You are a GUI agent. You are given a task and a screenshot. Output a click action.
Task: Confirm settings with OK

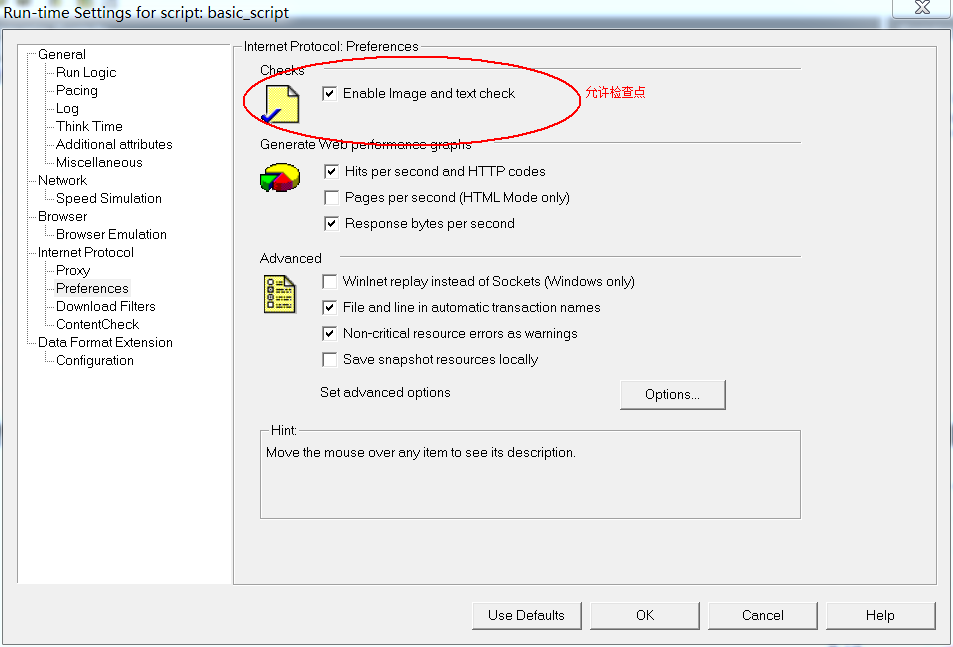[645, 615]
